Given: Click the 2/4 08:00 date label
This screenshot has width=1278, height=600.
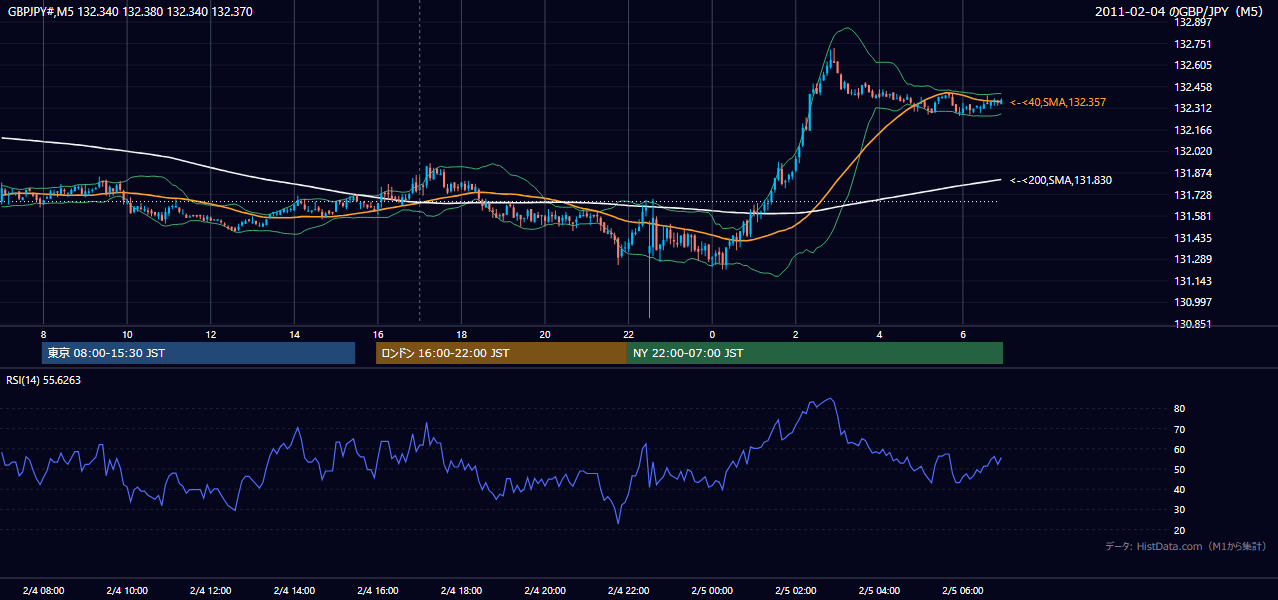Looking at the screenshot, I should 43,590.
